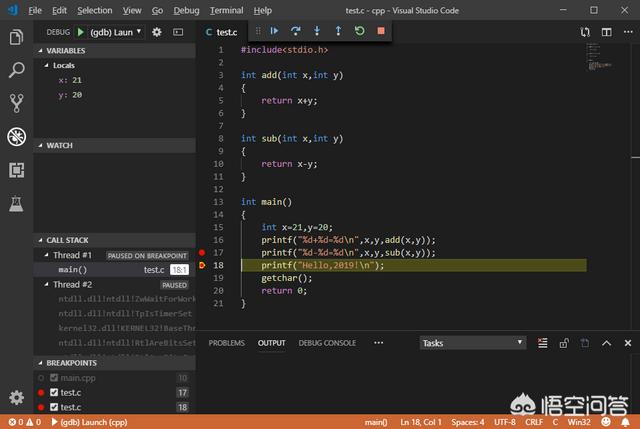
Task: Change encoding via UTF-8 status item
Action: click(x=504, y=422)
